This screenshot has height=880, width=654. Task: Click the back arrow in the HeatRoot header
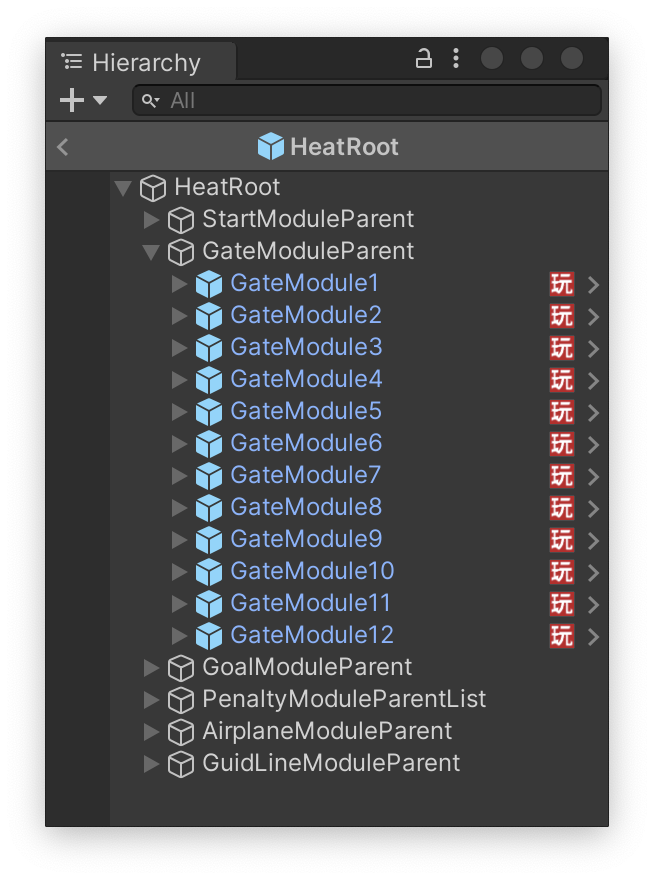(62, 146)
